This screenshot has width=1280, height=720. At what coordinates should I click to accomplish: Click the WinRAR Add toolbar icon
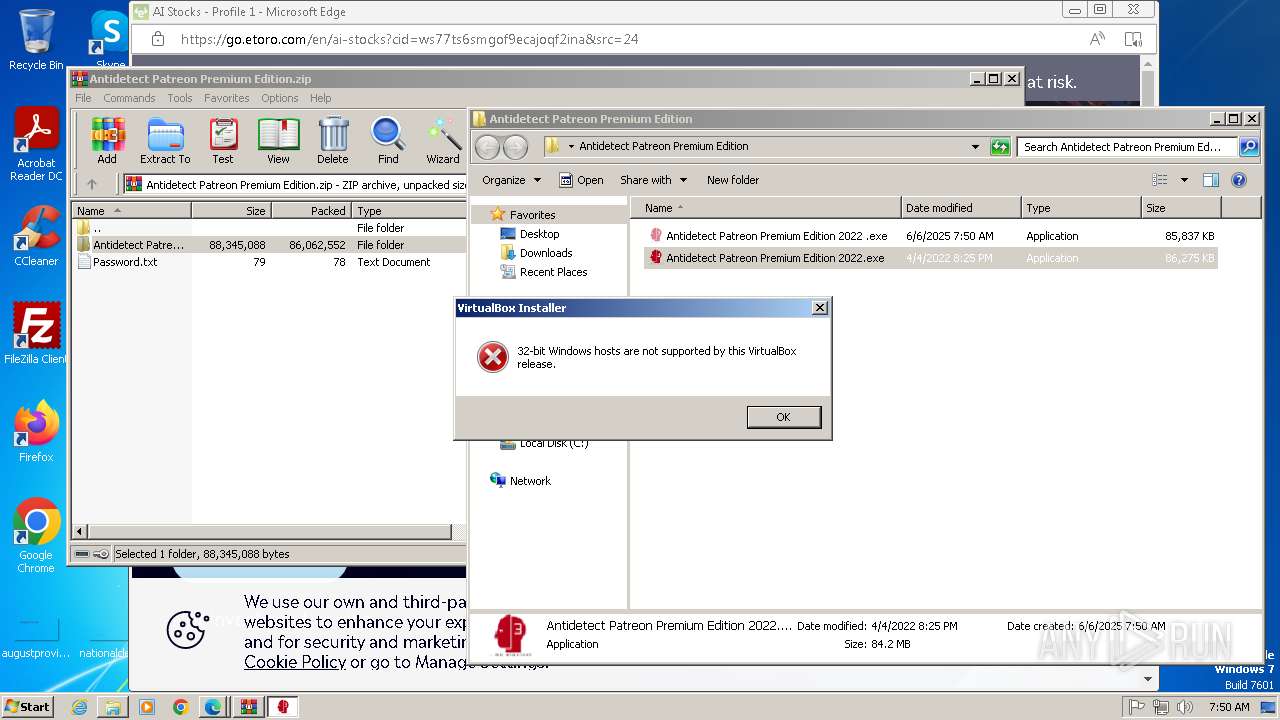pos(107,140)
